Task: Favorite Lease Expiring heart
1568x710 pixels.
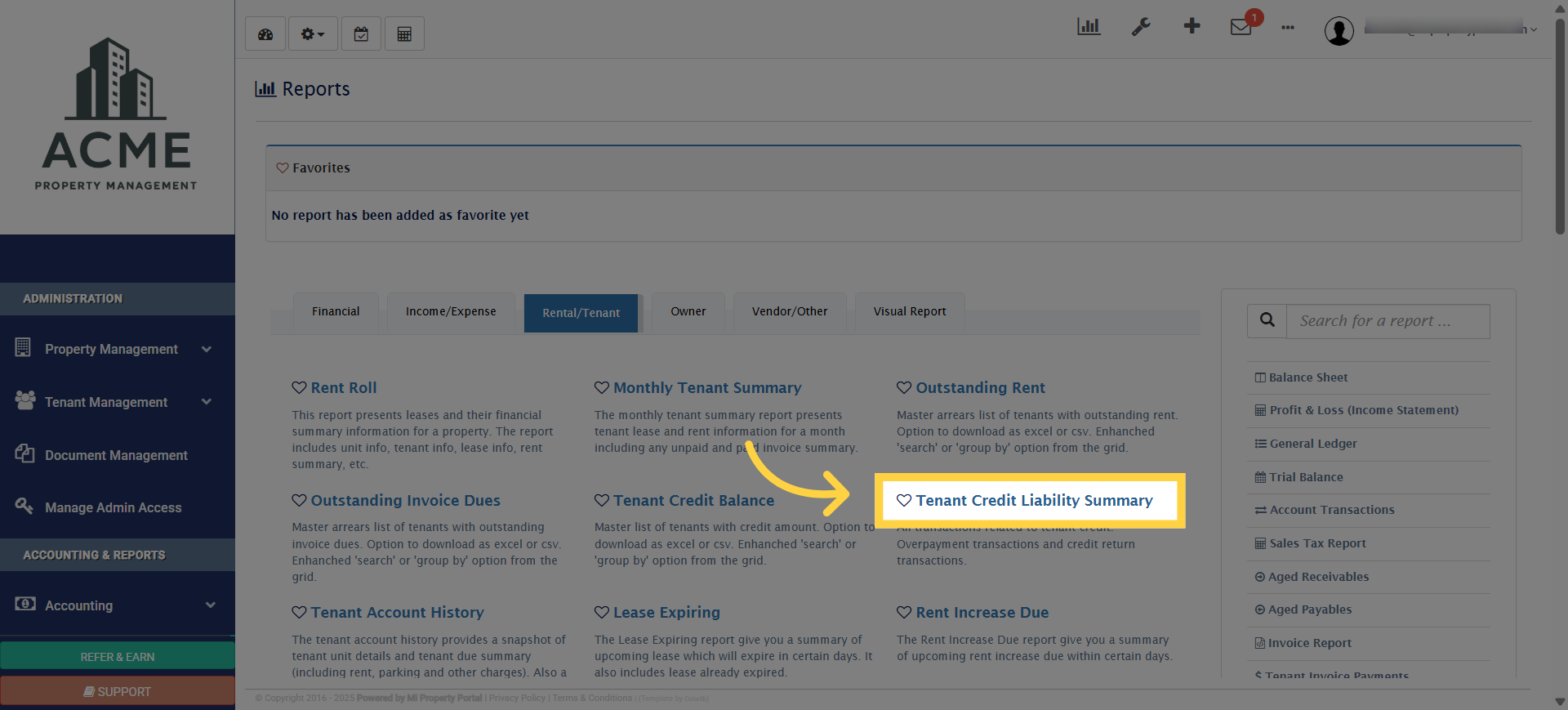Action: coord(602,612)
